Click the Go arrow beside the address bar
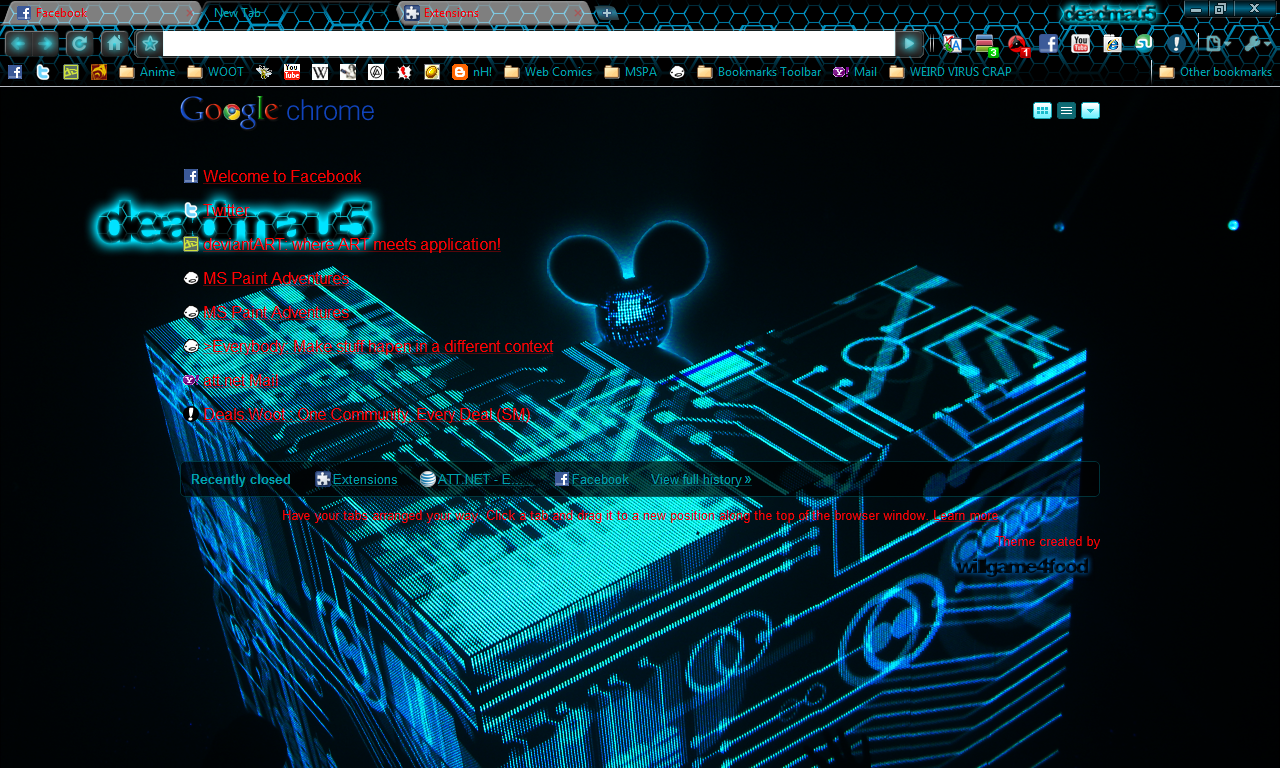 (x=909, y=43)
